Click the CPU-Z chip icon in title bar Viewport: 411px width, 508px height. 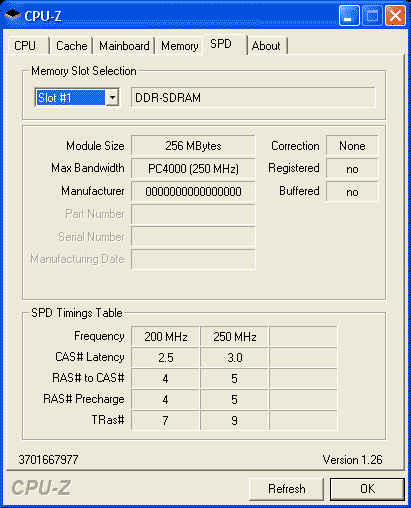12,15
